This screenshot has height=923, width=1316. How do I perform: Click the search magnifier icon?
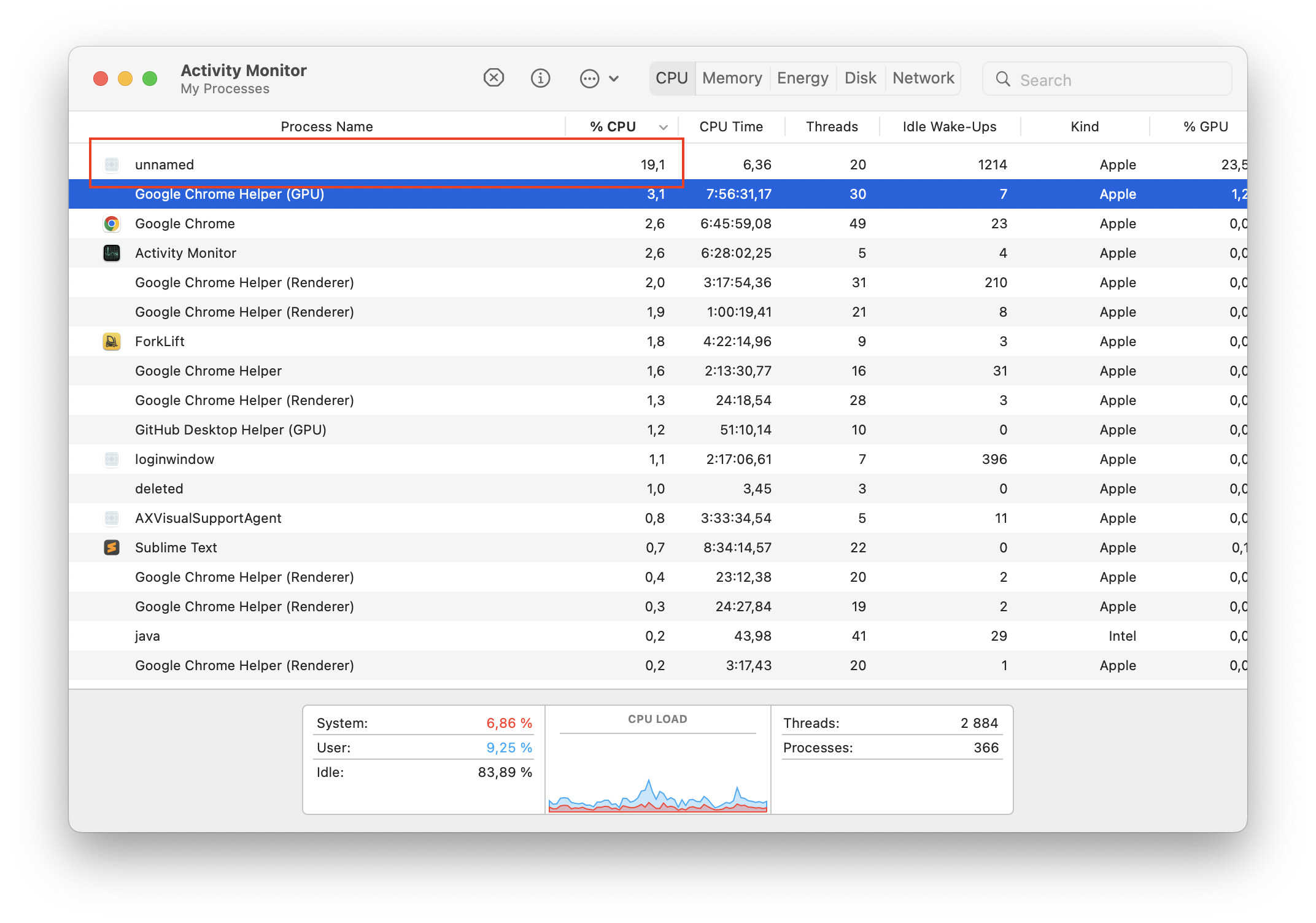pos(1003,79)
